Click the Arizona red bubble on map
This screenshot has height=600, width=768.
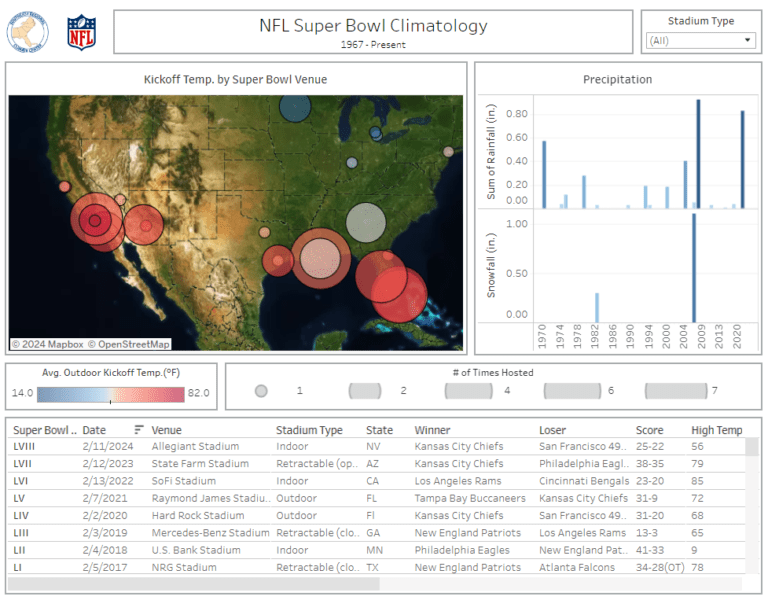point(144,225)
